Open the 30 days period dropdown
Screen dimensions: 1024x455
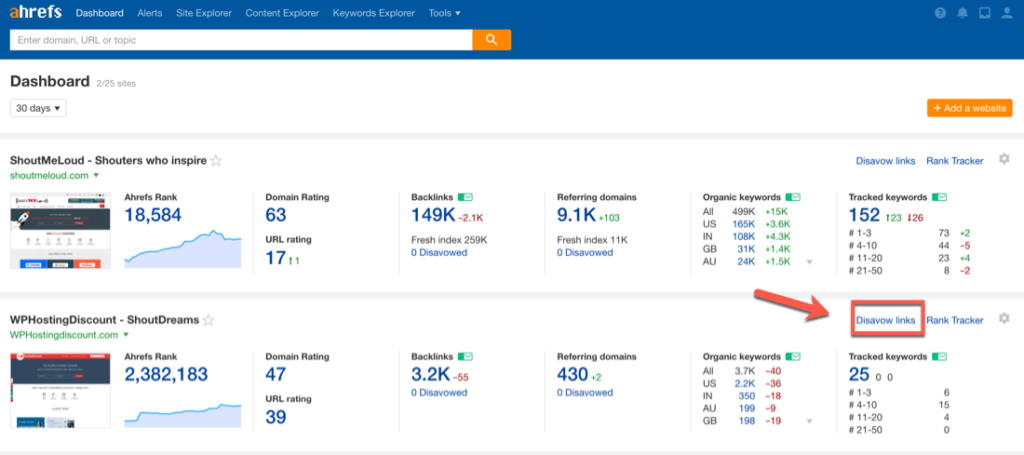[38, 108]
